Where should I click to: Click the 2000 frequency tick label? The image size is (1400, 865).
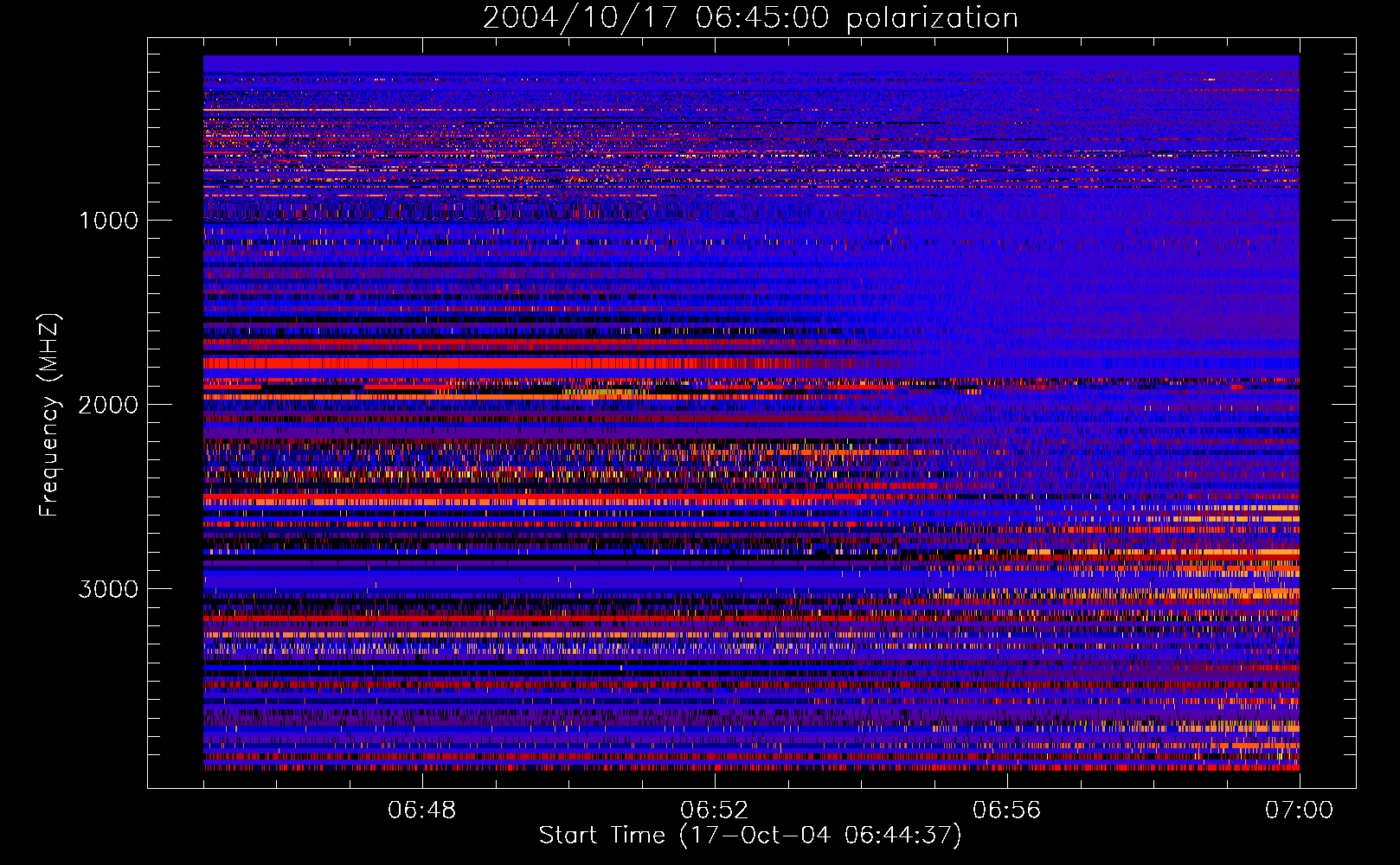pyautogui.click(x=108, y=405)
